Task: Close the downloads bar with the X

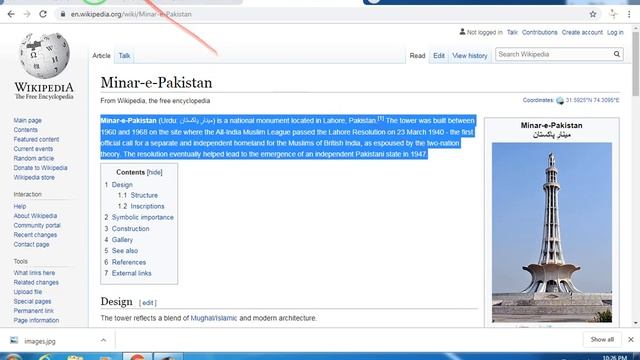Action: pyautogui.click(x=631, y=340)
